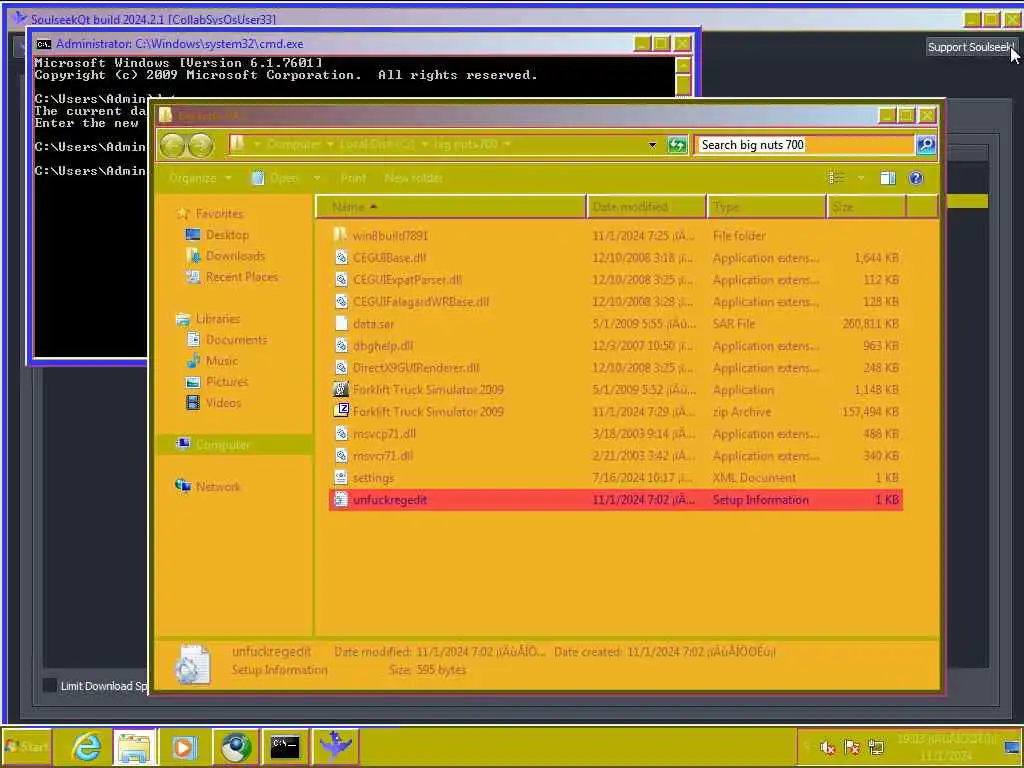Click Action Center flag tray icon

852,748
